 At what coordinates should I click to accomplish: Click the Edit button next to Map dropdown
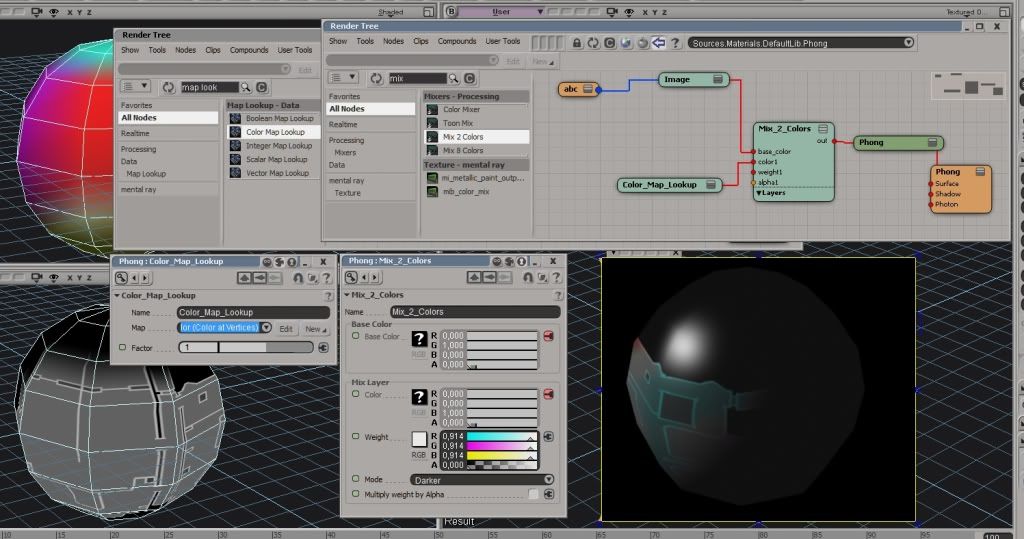click(x=286, y=329)
